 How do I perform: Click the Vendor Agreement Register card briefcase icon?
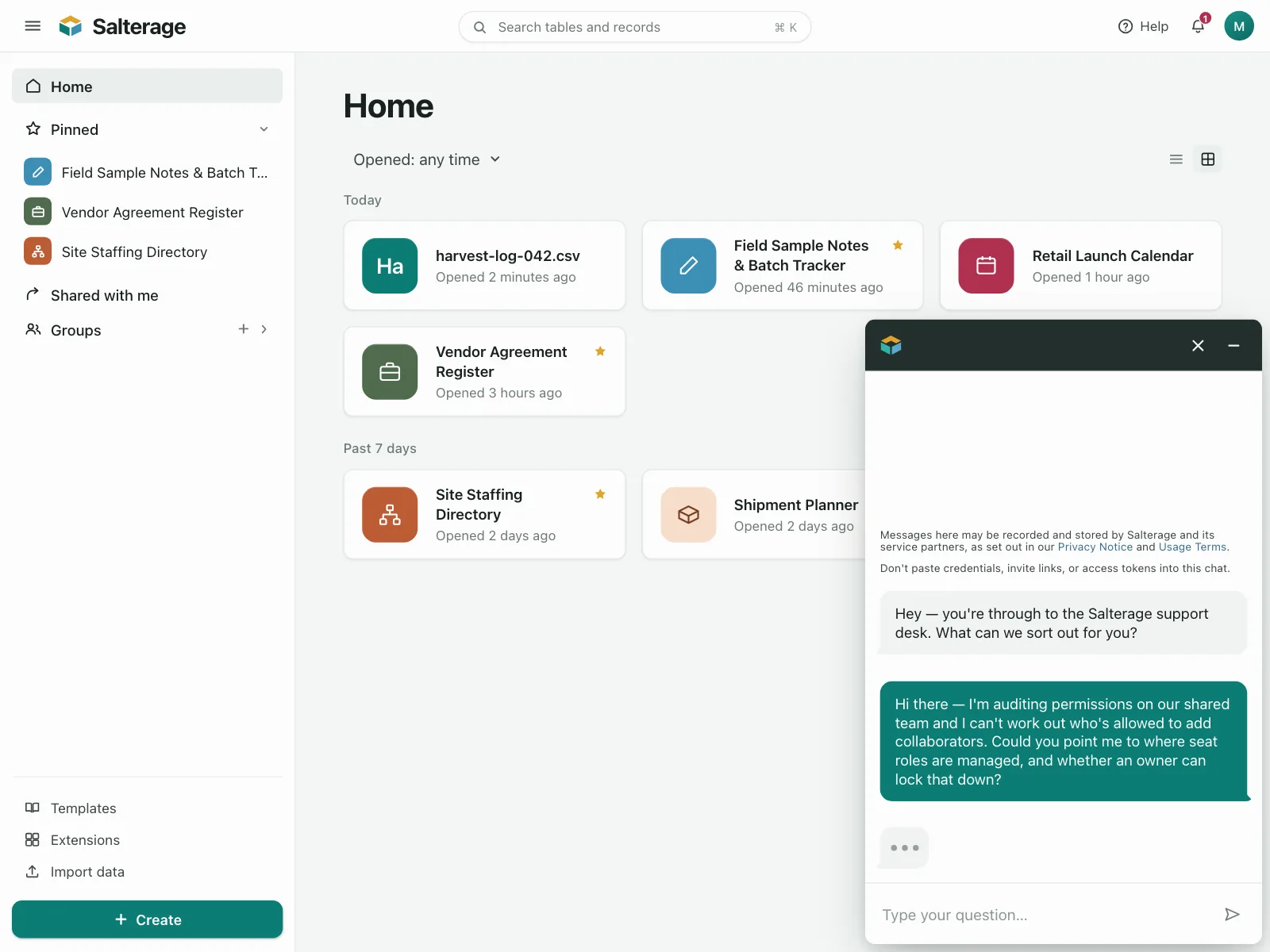tap(390, 372)
